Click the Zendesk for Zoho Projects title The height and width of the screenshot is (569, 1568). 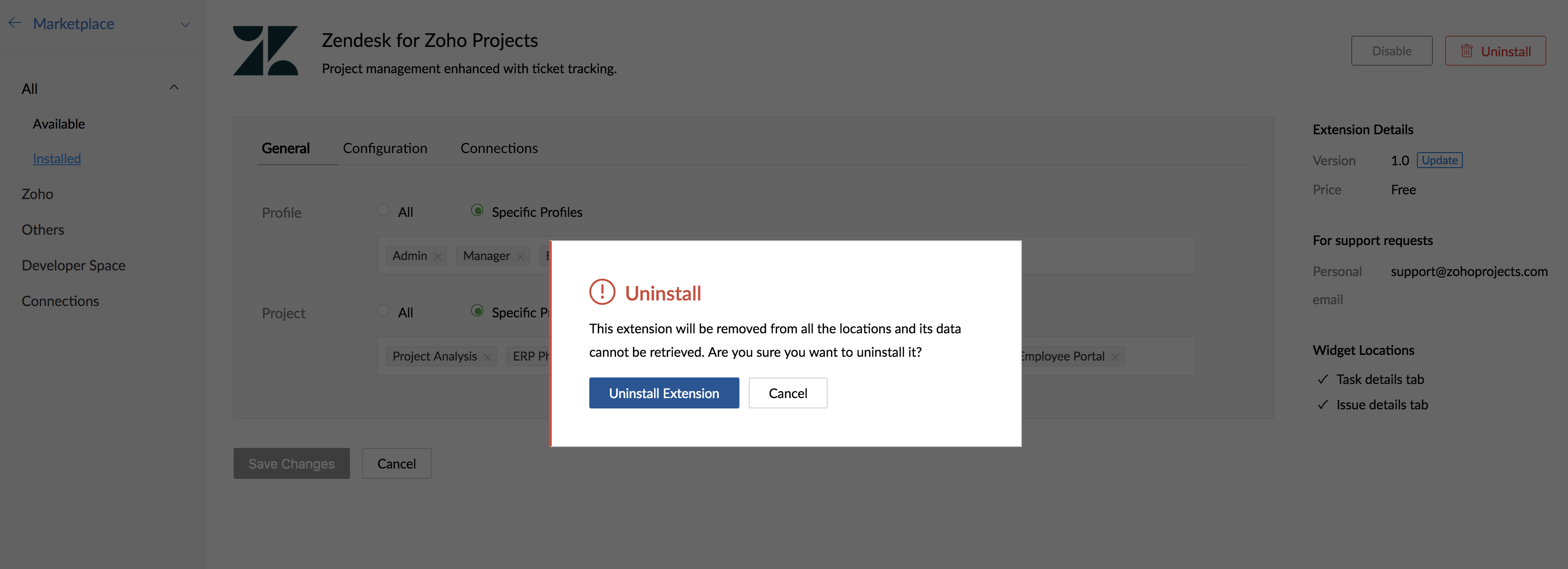pos(430,40)
